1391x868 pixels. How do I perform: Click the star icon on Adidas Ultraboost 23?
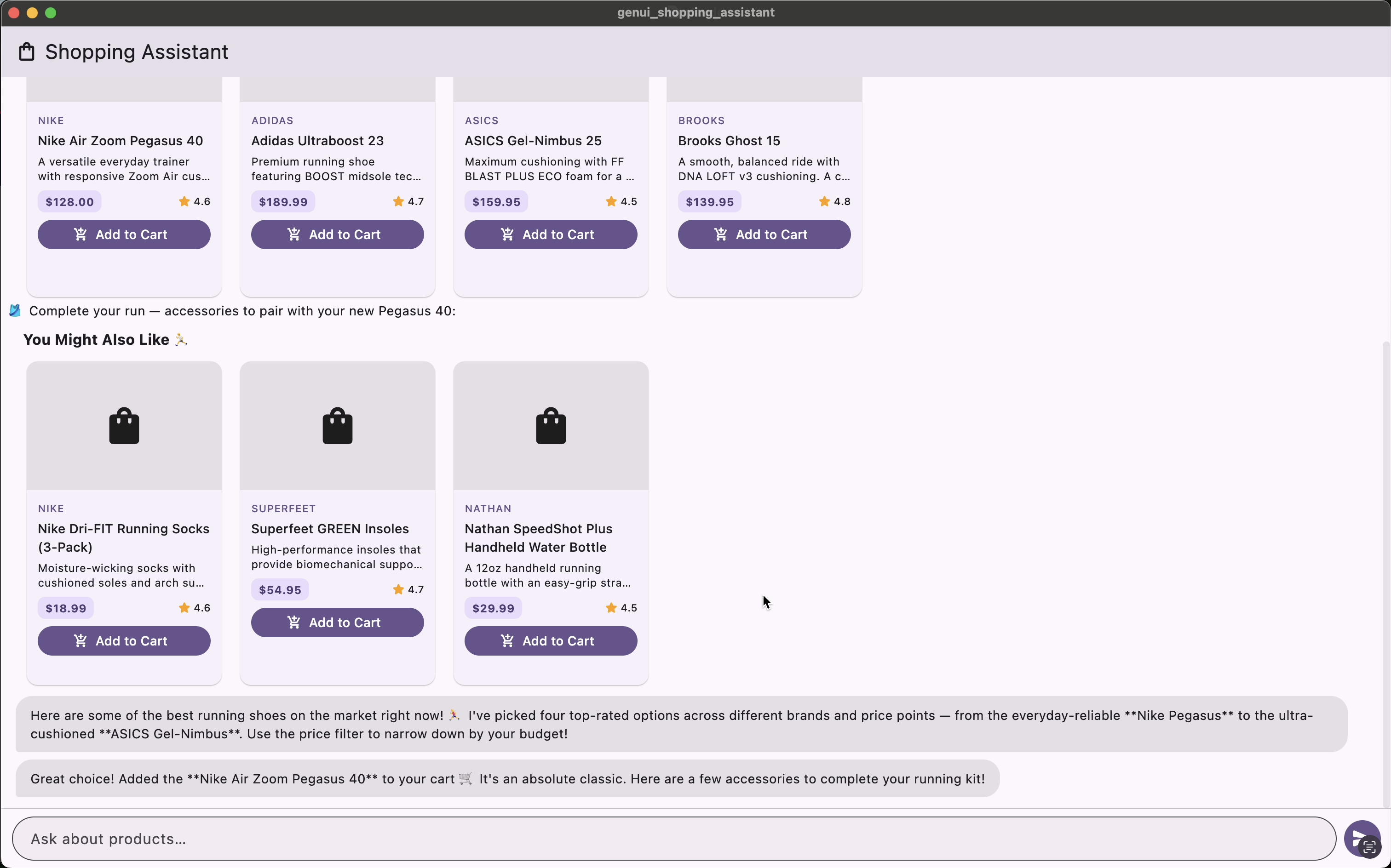pos(398,201)
